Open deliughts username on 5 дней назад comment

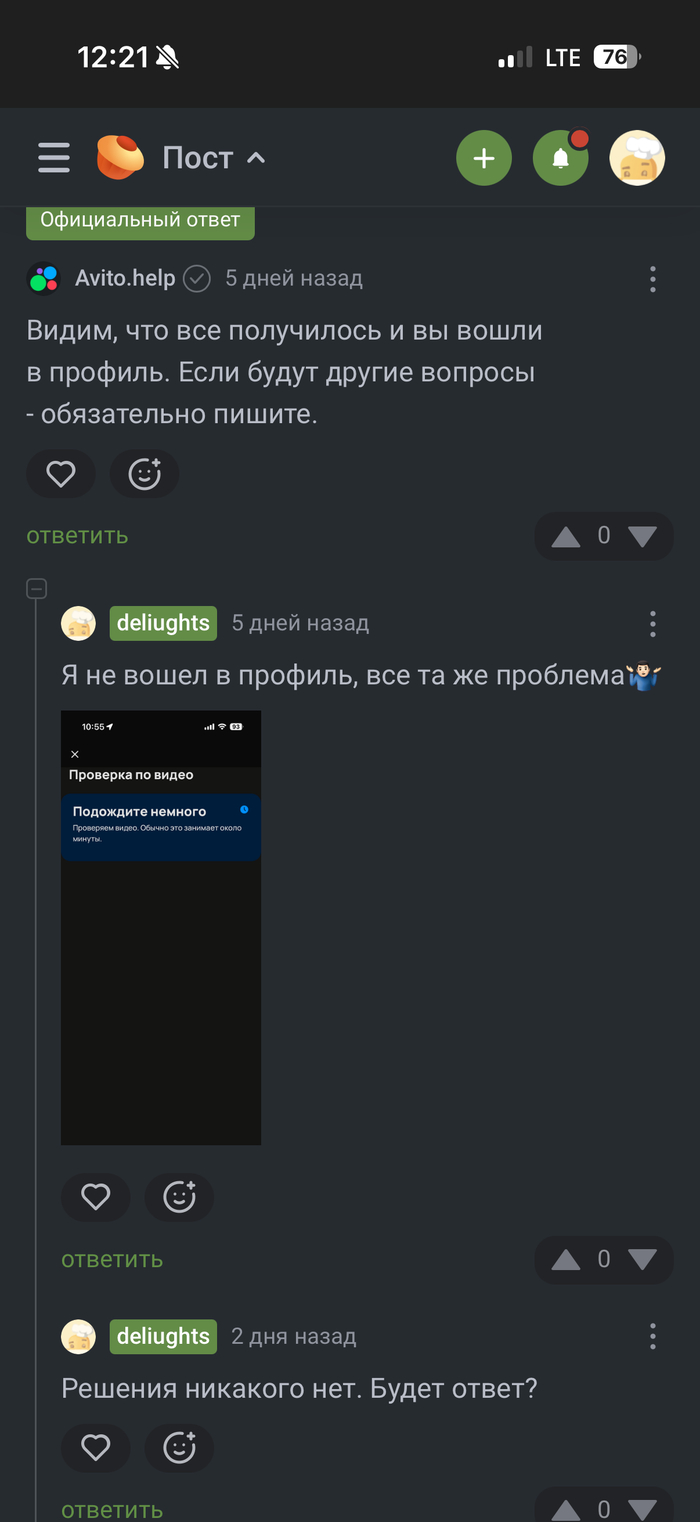click(x=163, y=623)
